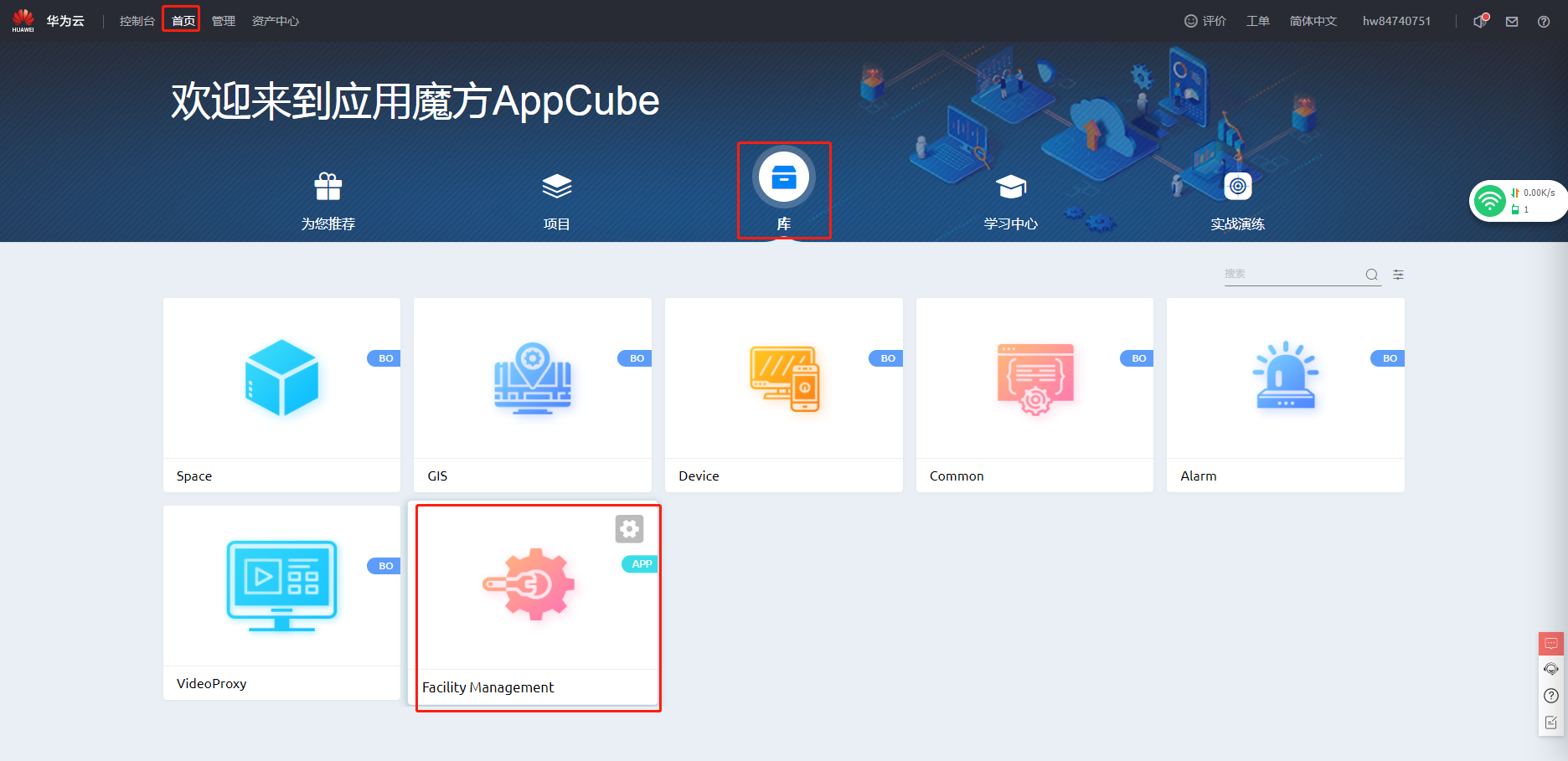Click the 欢迎来到应用魔方AppCube heading
This screenshot has height=761, width=1568.
tap(415, 101)
